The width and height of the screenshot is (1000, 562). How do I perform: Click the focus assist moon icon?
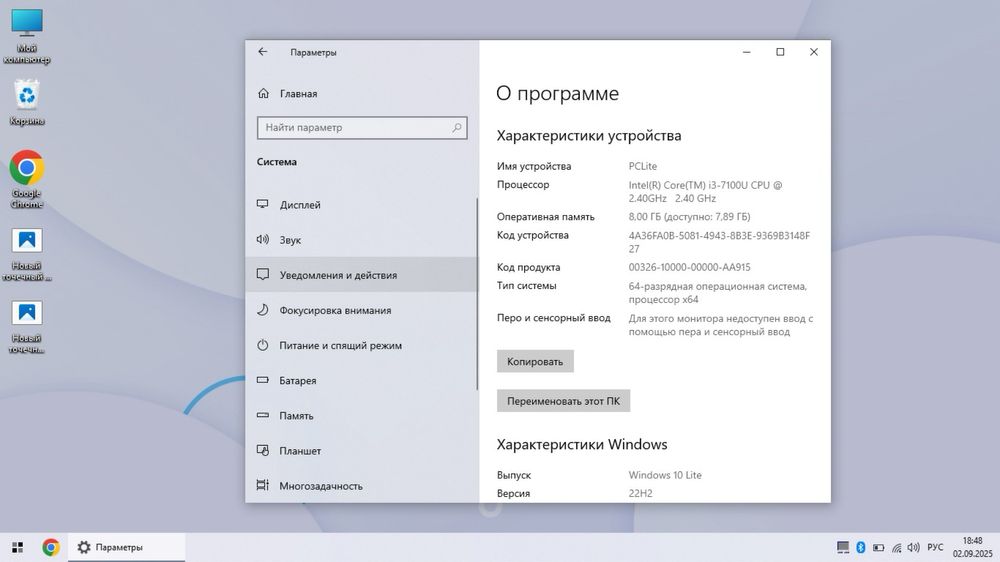[263, 309]
